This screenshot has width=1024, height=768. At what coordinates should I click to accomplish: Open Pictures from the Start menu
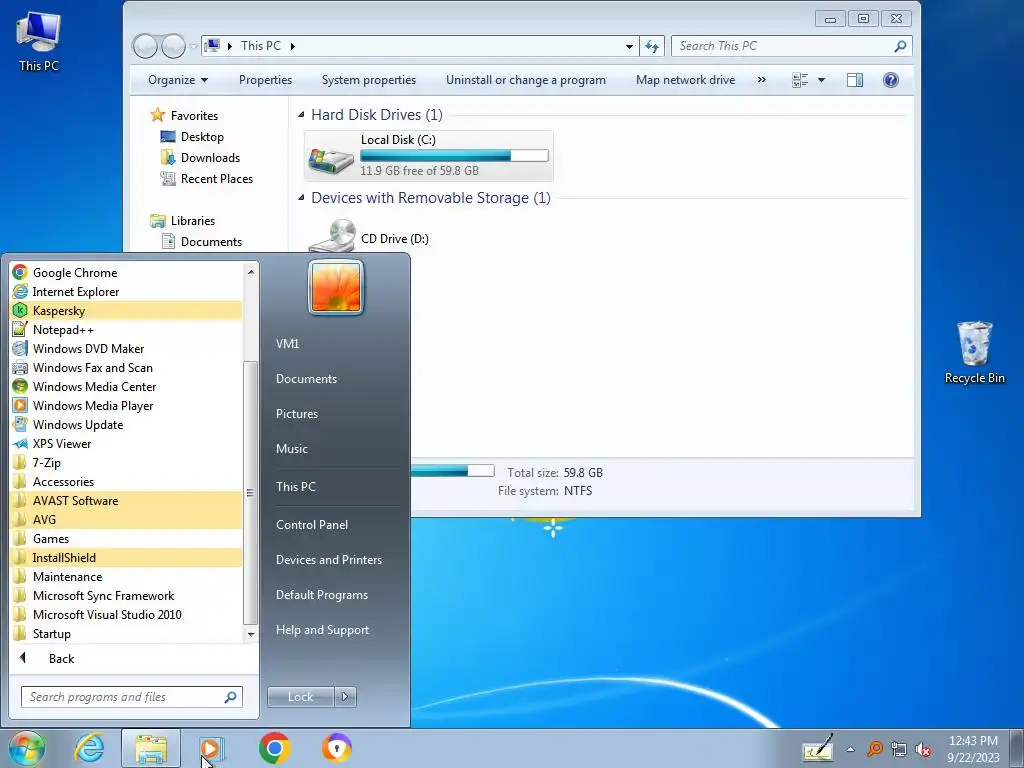coord(296,413)
